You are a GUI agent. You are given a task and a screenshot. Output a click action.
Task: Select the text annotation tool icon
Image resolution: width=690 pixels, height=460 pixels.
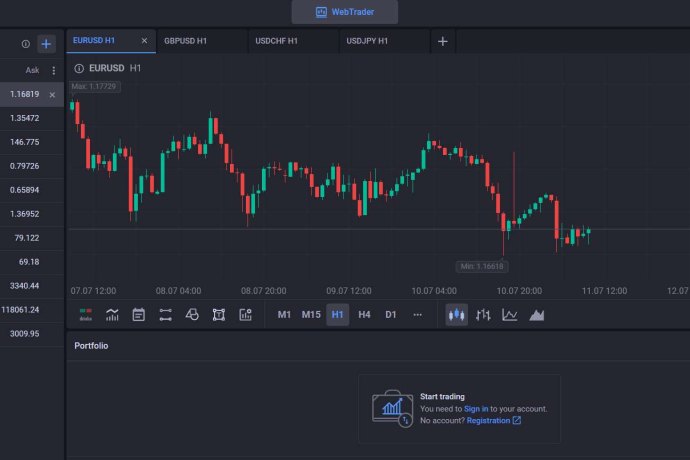pyautogui.click(x=219, y=315)
